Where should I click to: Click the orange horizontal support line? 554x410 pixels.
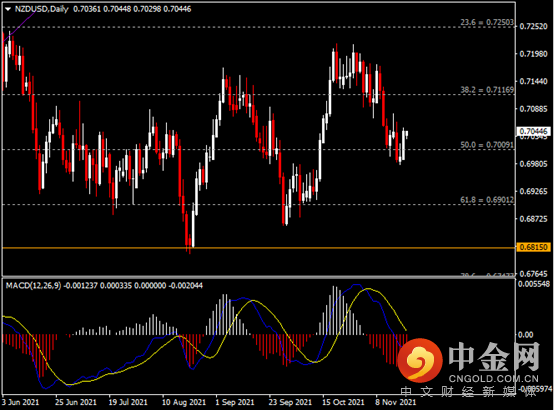coord(258,248)
